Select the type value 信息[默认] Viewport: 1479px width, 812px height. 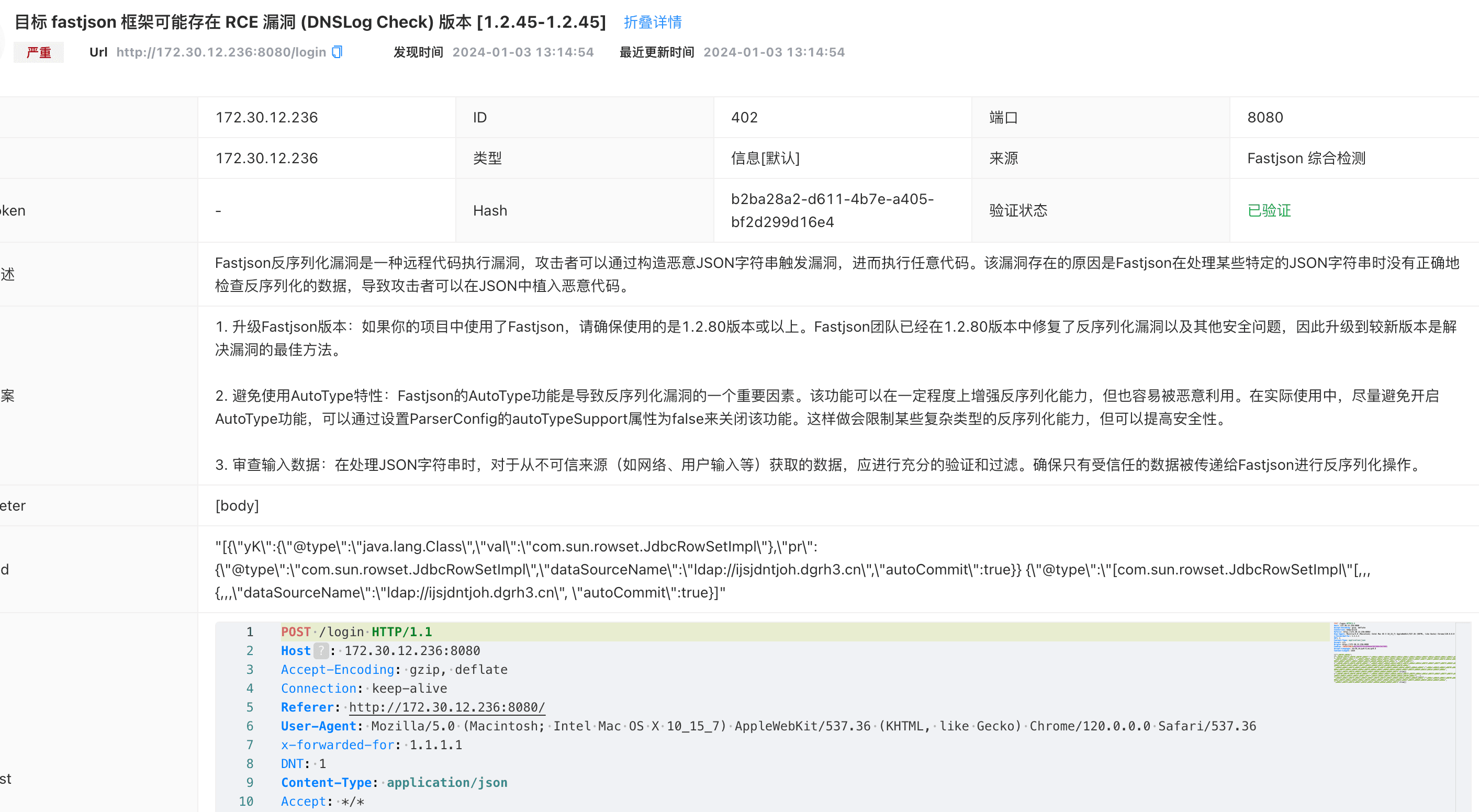(765, 159)
